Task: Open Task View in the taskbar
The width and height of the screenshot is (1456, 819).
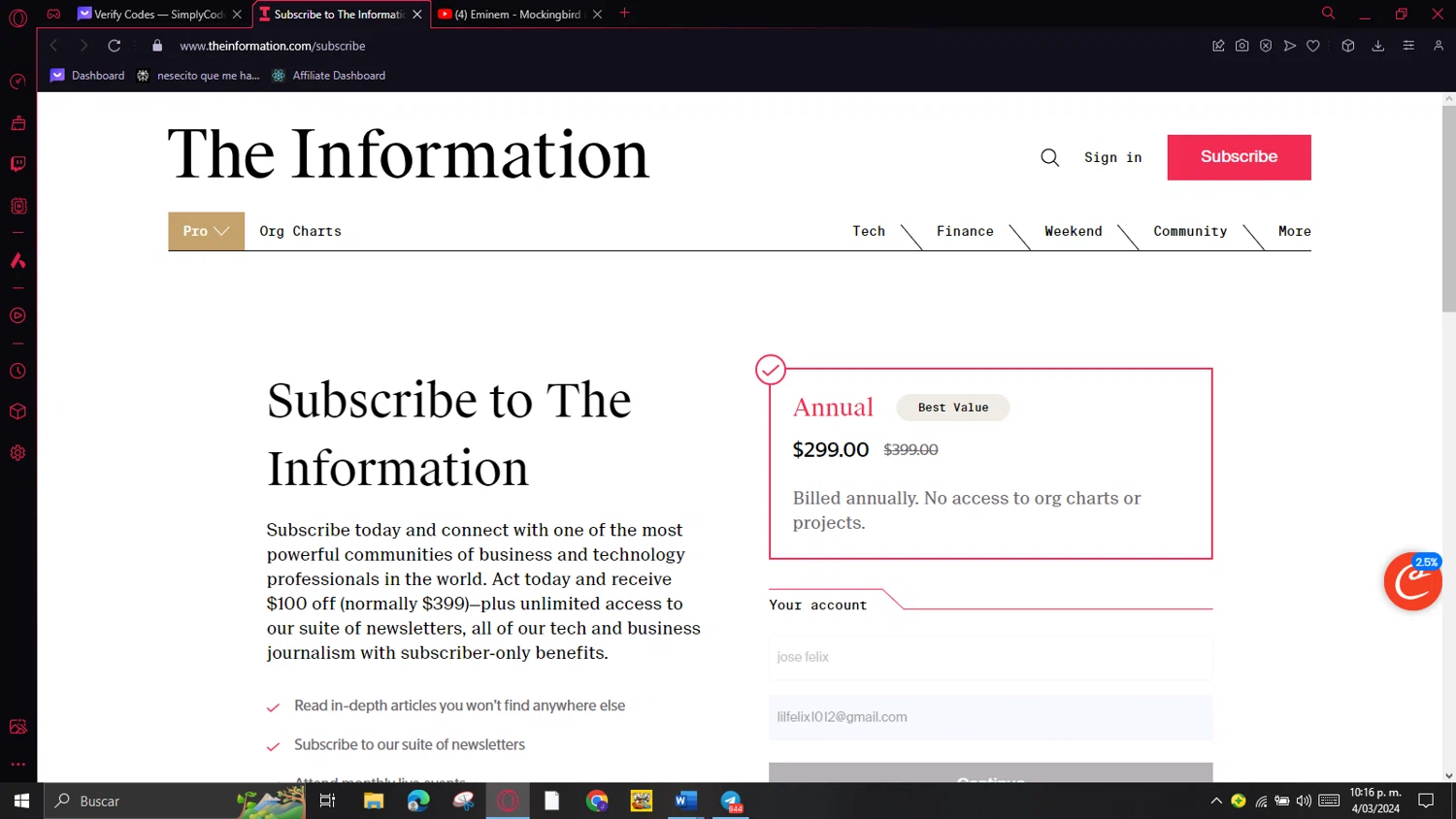Action: [327, 801]
